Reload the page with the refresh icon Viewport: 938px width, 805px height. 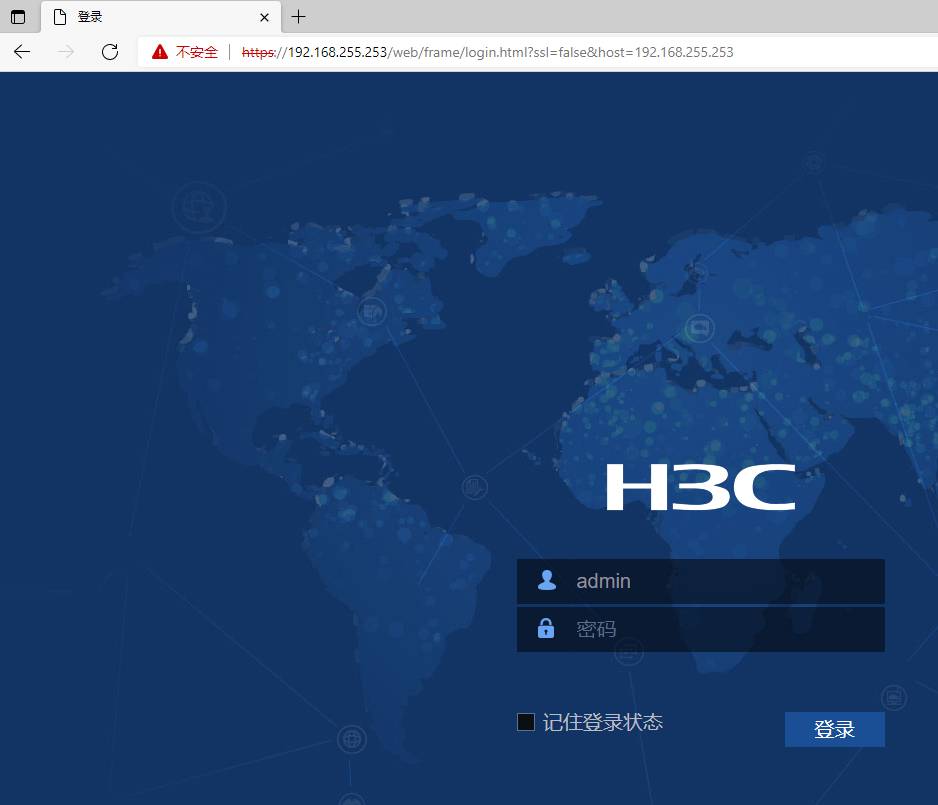point(110,52)
